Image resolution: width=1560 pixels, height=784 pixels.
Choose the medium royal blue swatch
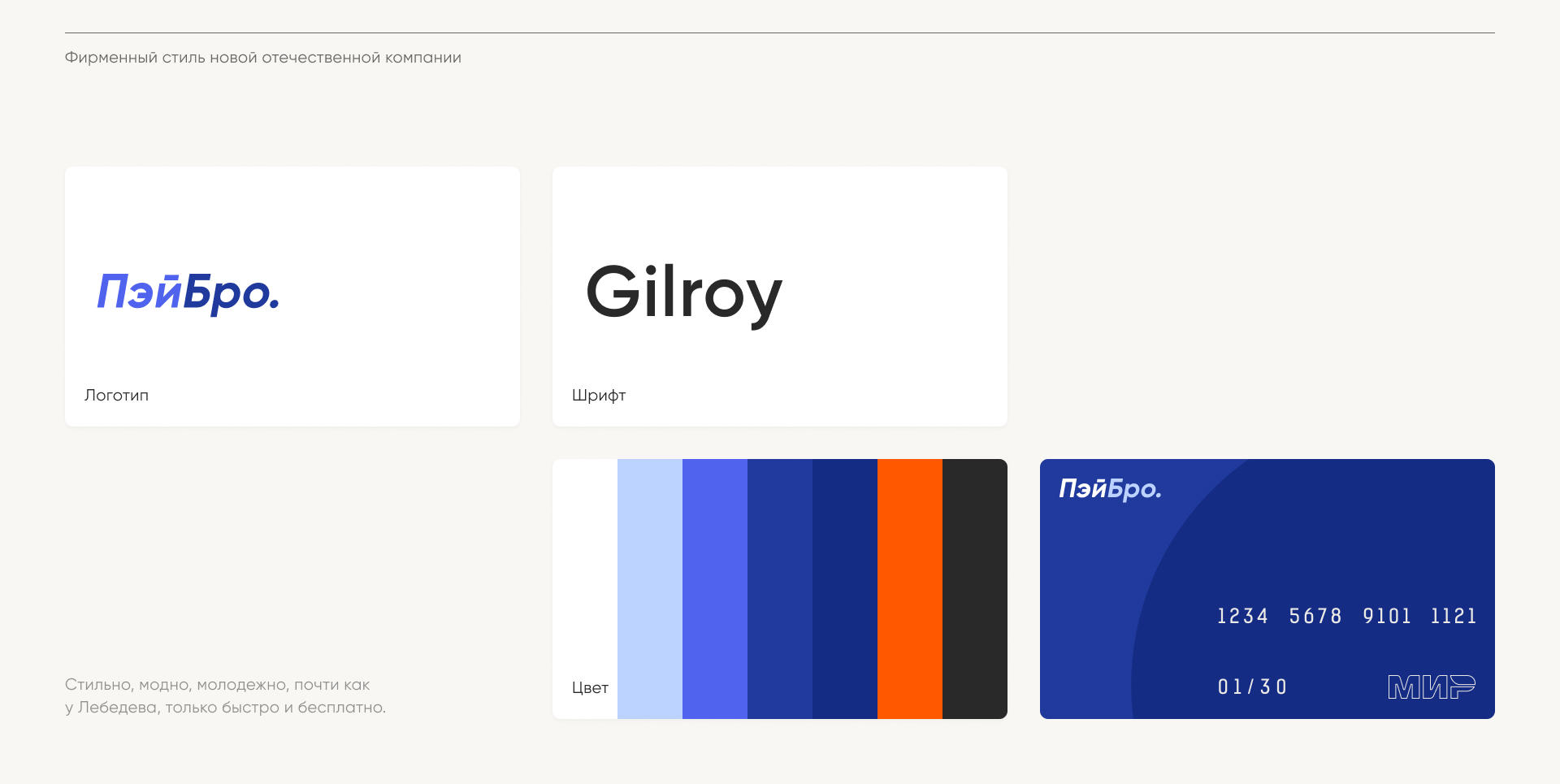point(780,589)
